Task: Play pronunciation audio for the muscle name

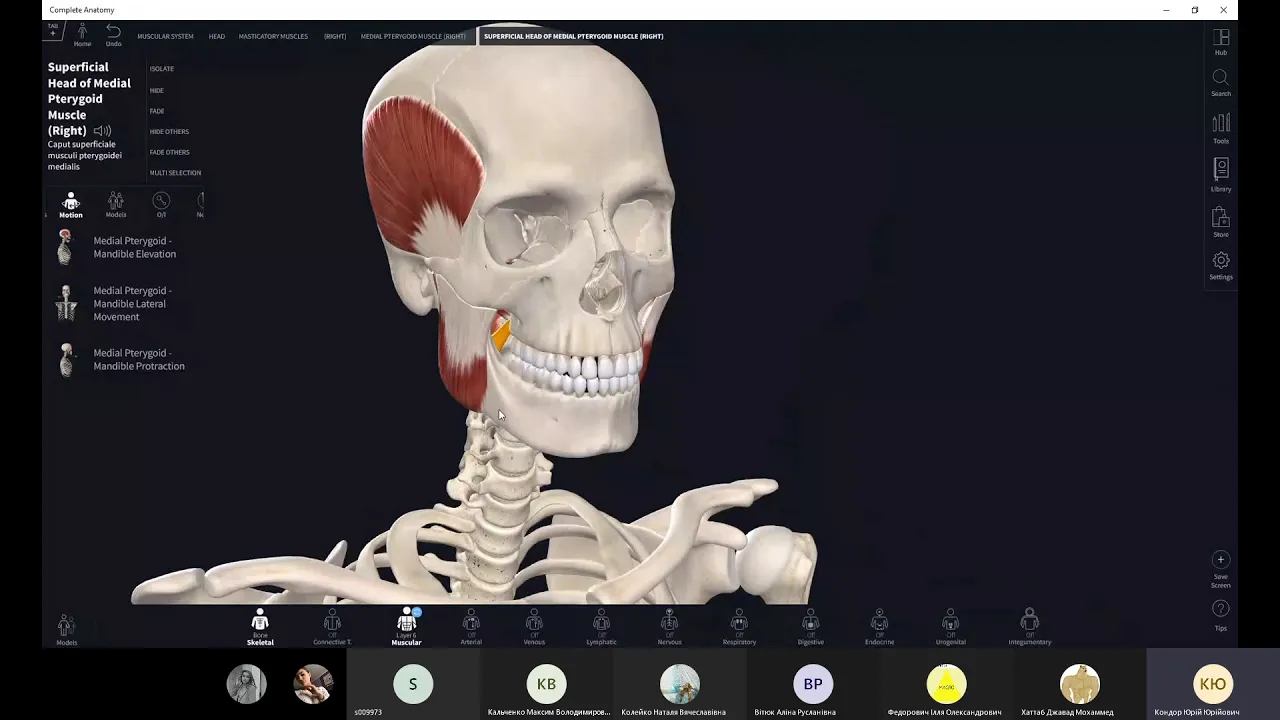Action: 102,131
